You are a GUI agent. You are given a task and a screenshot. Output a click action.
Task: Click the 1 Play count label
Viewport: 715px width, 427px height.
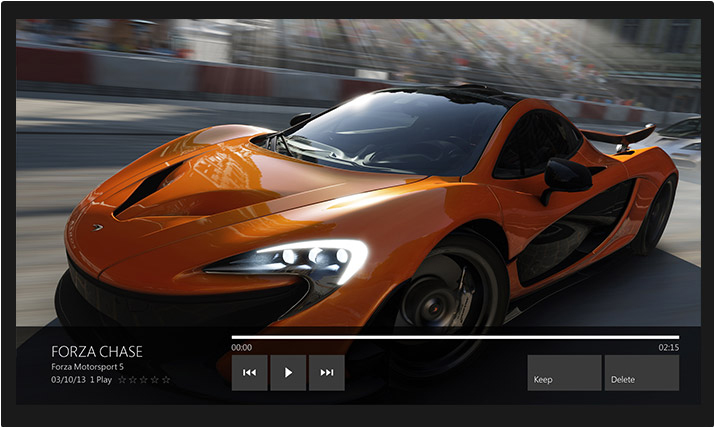[x=101, y=380]
